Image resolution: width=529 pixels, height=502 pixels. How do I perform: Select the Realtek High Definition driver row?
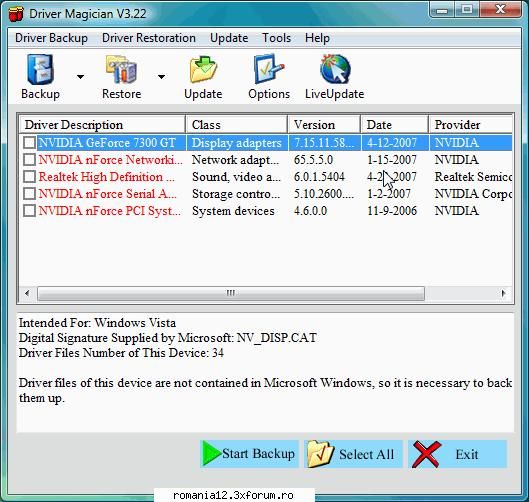tap(266, 176)
